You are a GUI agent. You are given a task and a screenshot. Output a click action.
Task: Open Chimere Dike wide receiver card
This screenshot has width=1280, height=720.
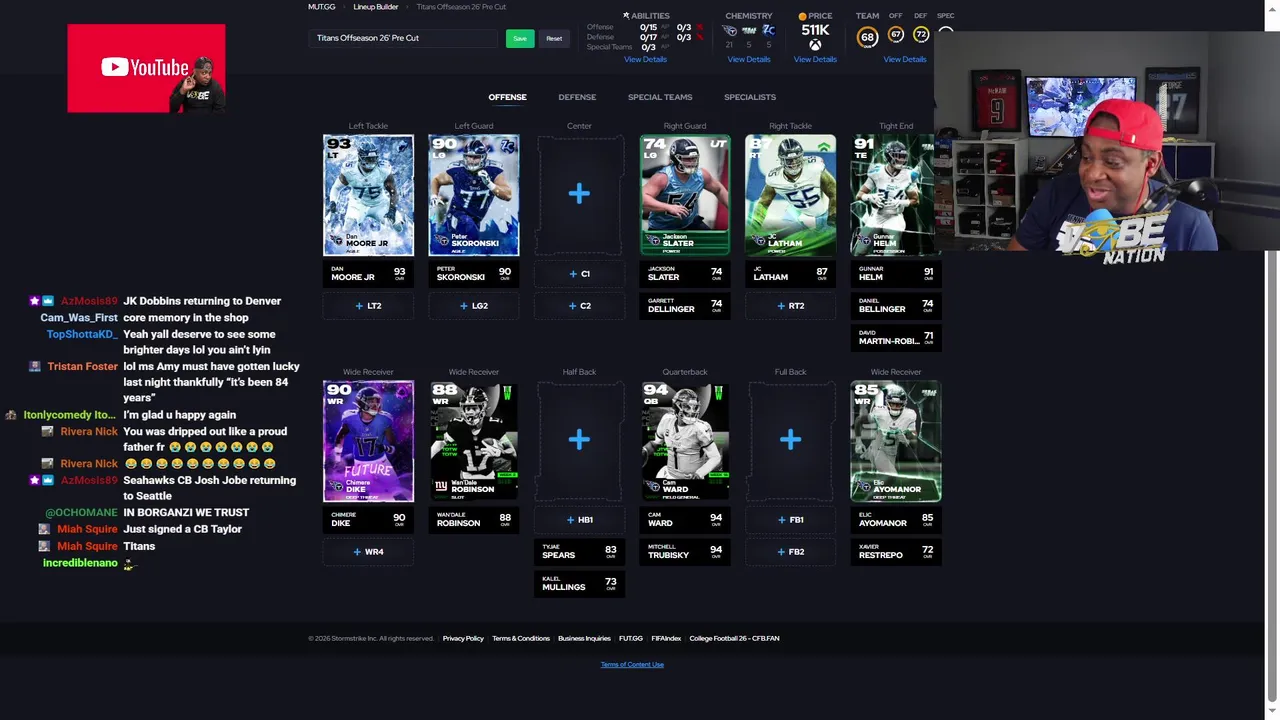click(368, 441)
